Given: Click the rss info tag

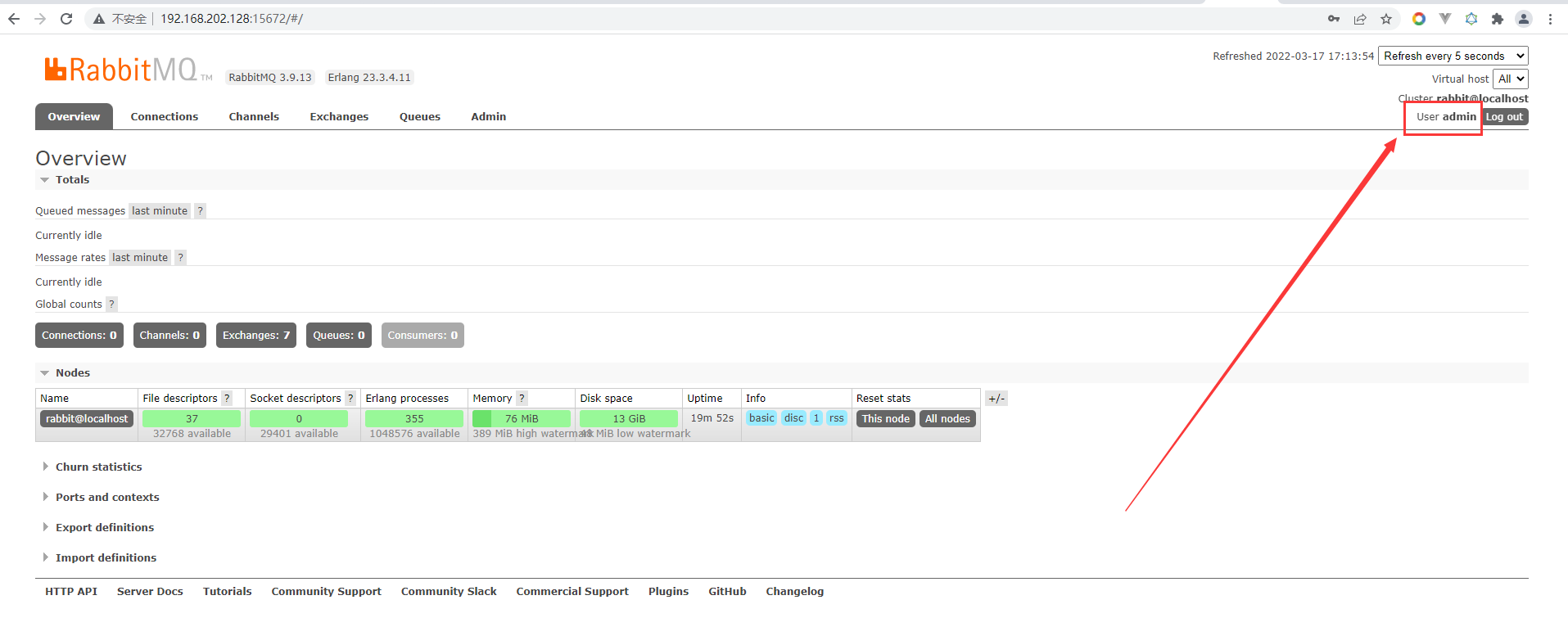Looking at the screenshot, I should 836,418.
